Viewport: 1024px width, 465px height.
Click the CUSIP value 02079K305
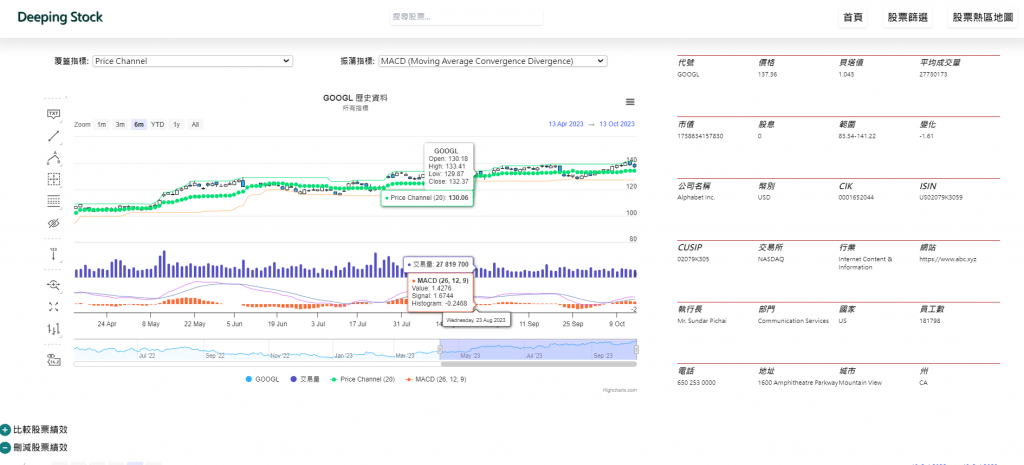tap(694, 259)
